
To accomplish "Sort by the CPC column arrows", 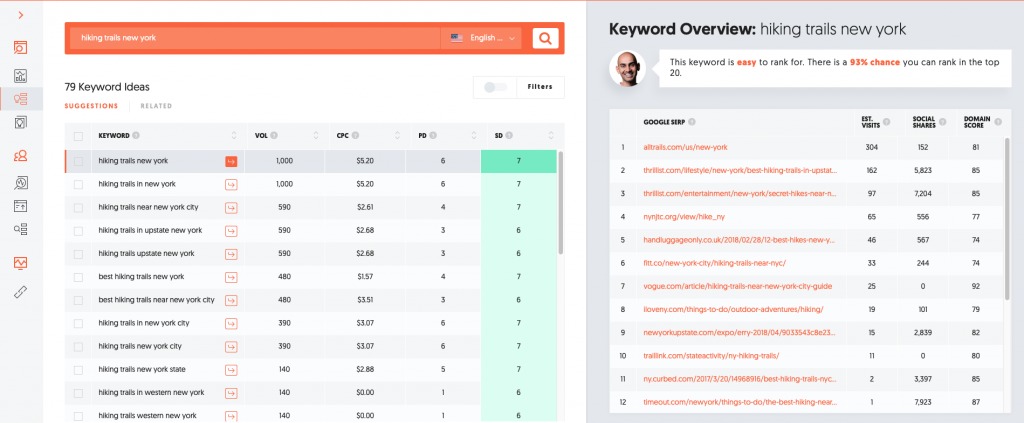I will (x=397, y=136).
